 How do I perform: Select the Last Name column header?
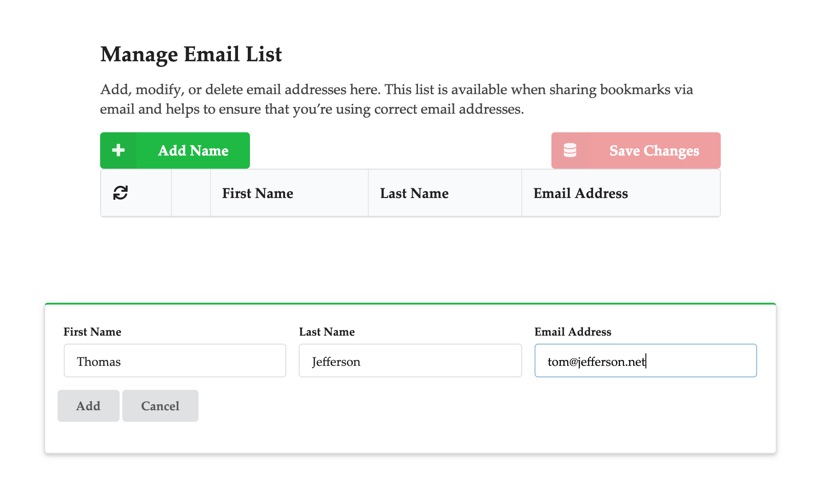pyautogui.click(x=414, y=193)
